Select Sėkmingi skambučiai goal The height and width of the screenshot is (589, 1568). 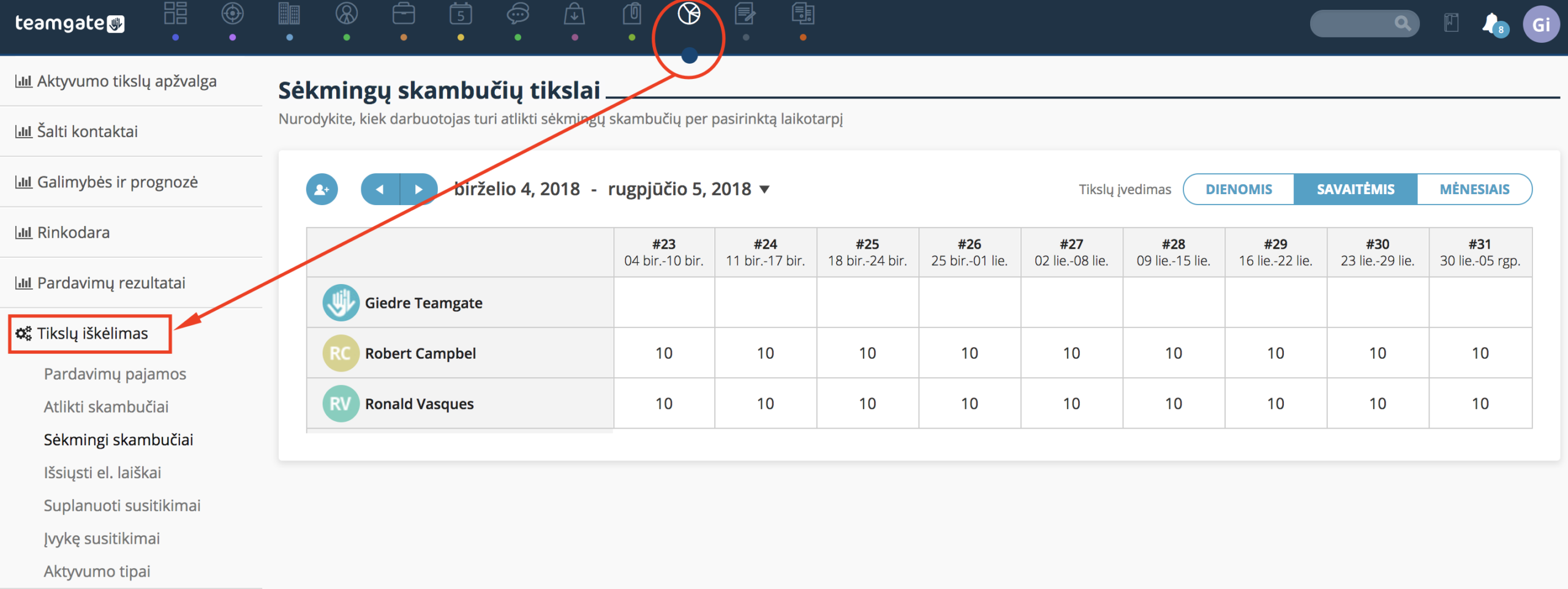tap(118, 440)
